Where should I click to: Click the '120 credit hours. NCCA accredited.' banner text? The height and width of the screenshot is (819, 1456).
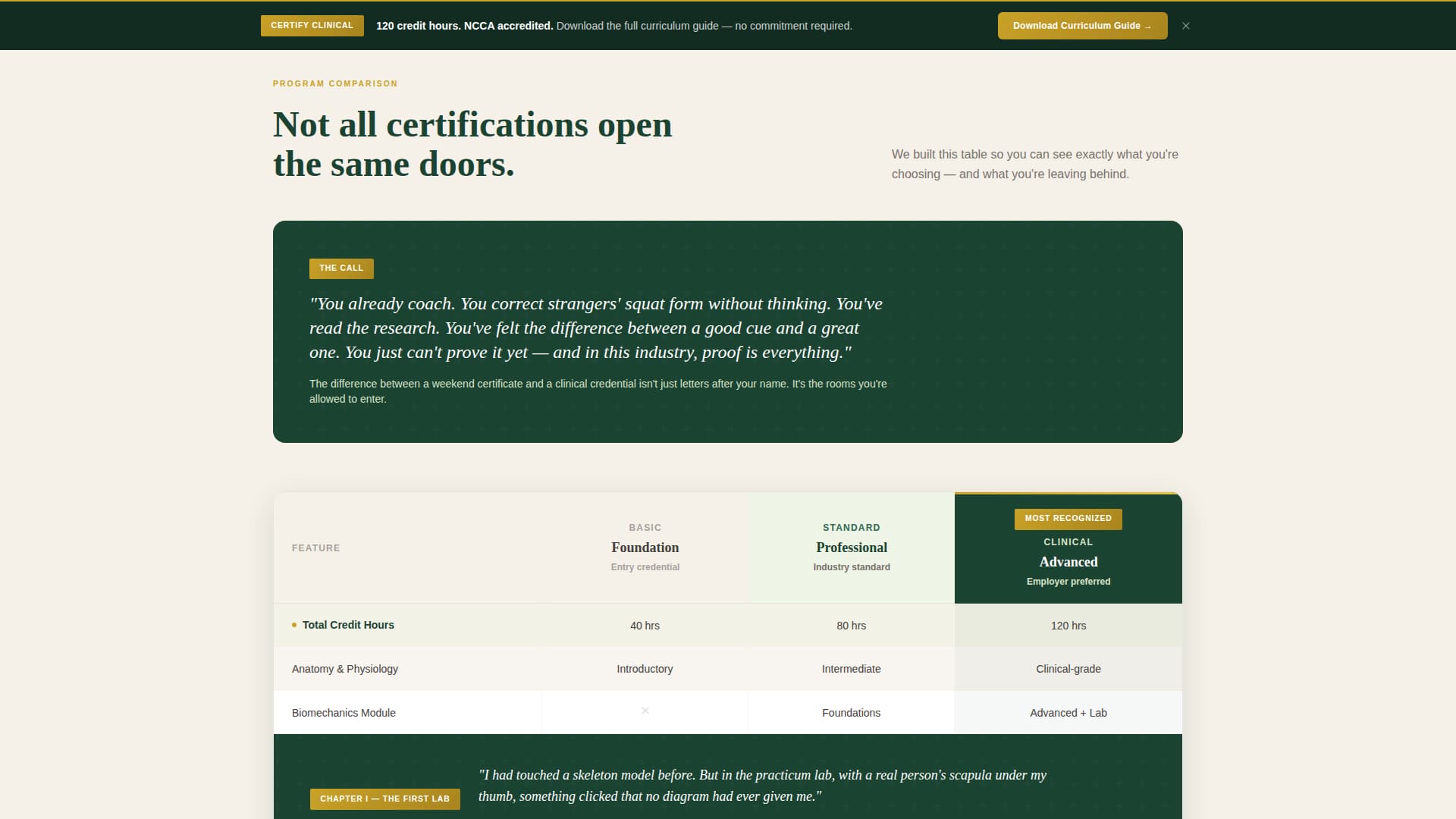[464, 26]
